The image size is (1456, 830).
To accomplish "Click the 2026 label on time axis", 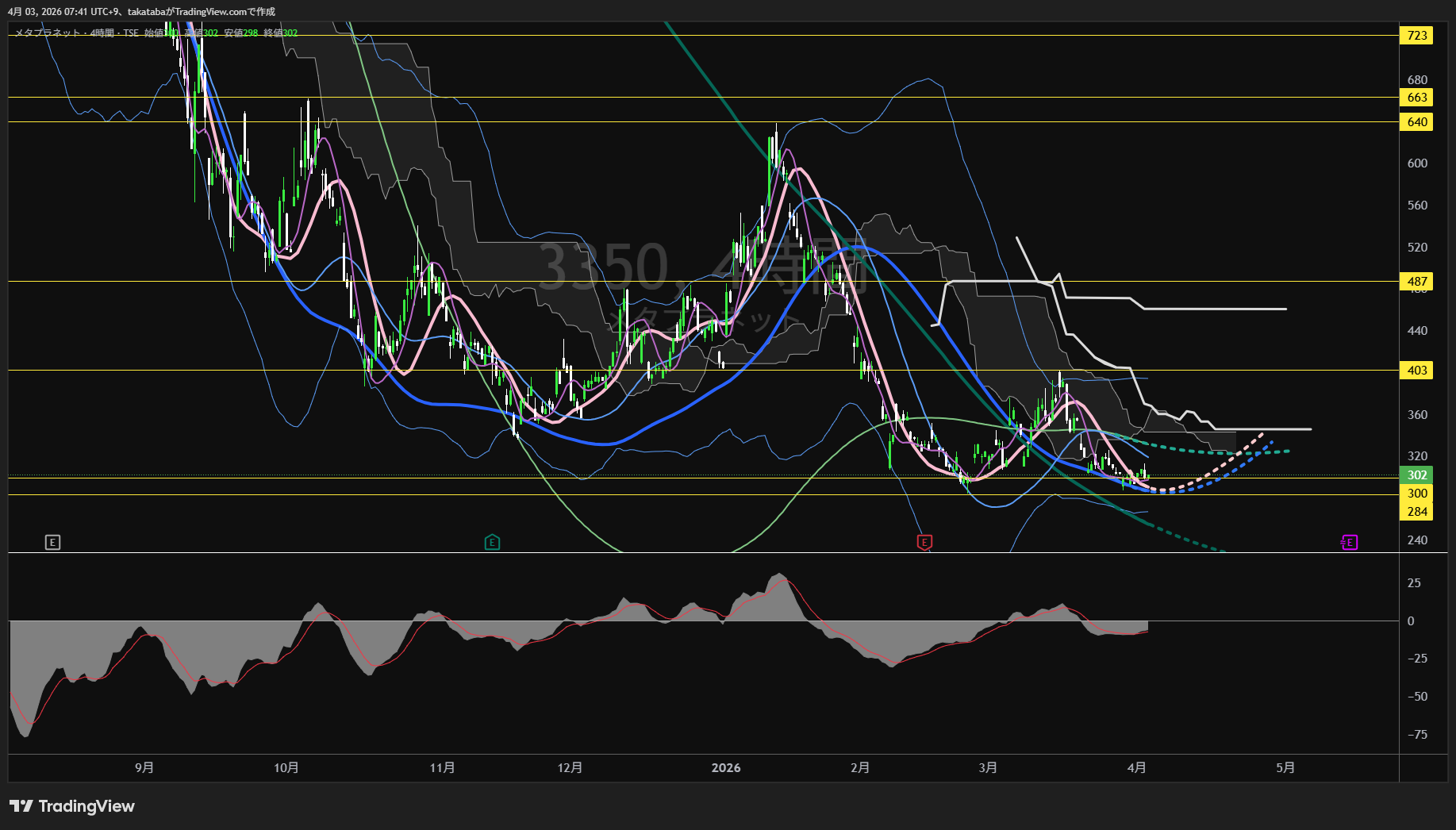I will 726,768.
